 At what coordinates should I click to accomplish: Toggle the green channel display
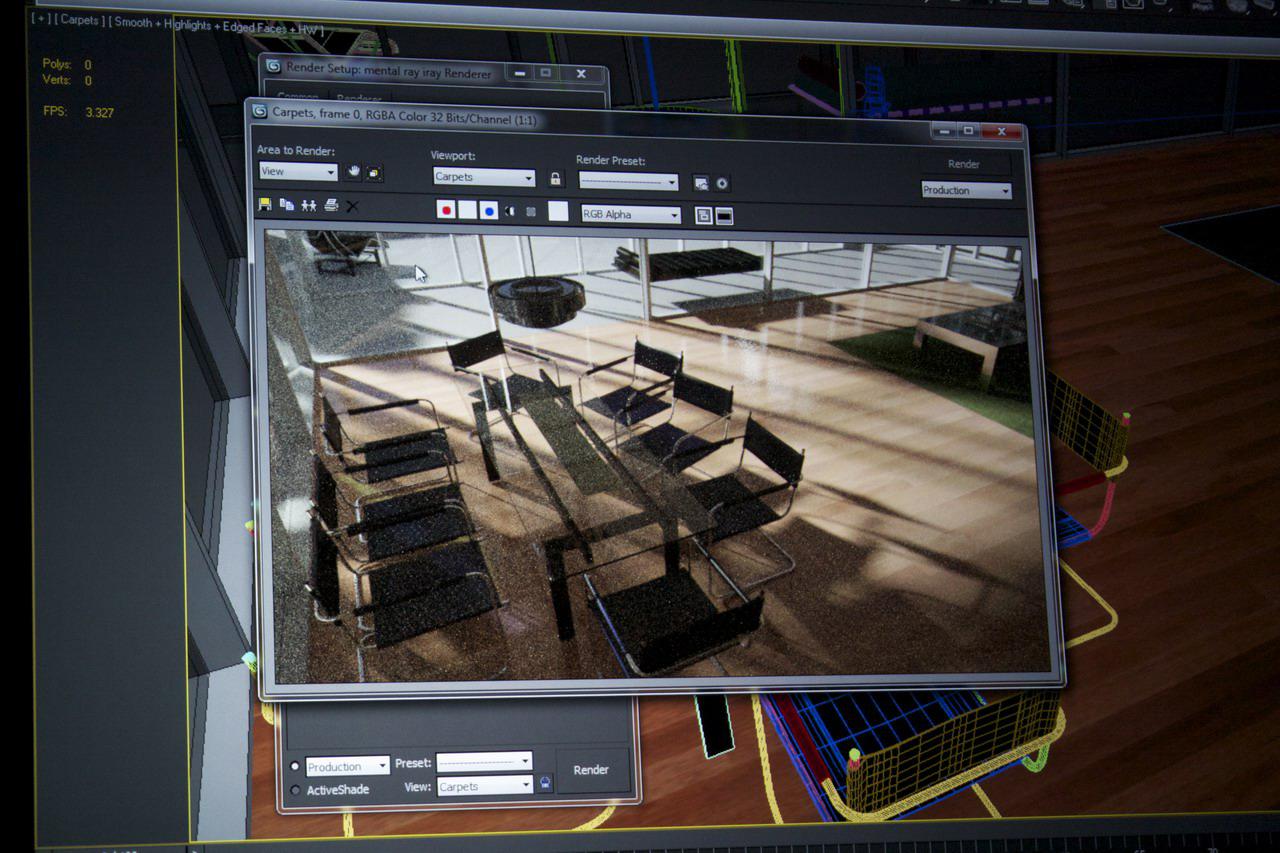pos(467,210)
